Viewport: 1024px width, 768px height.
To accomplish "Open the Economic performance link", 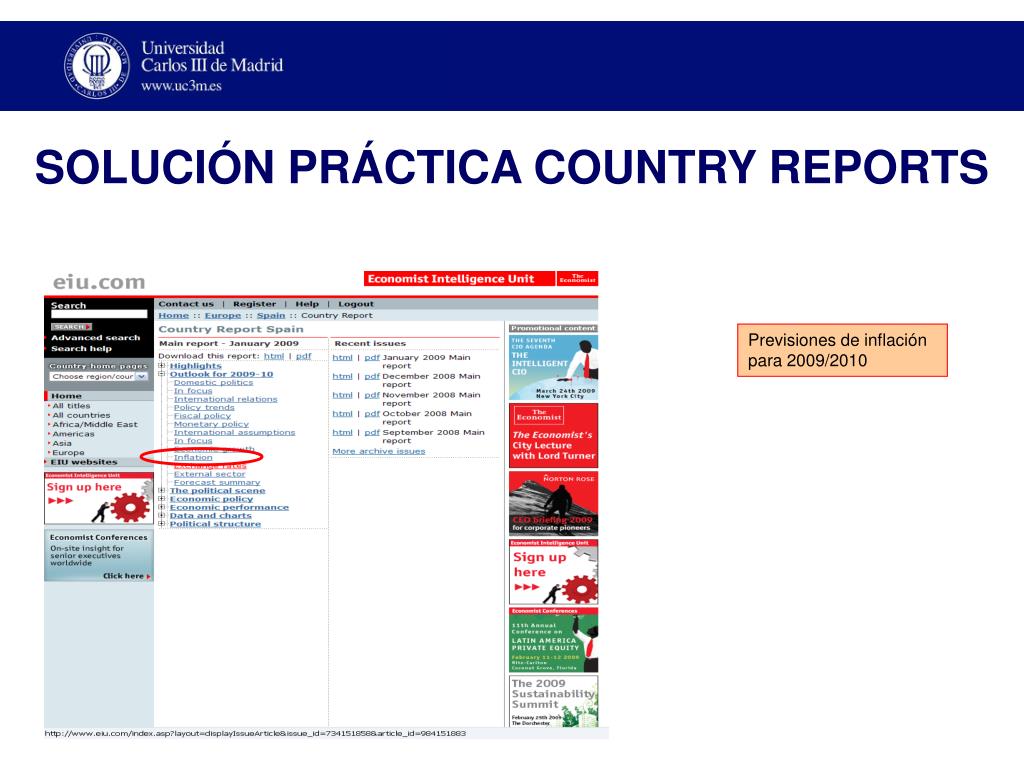I will point(229,507).
